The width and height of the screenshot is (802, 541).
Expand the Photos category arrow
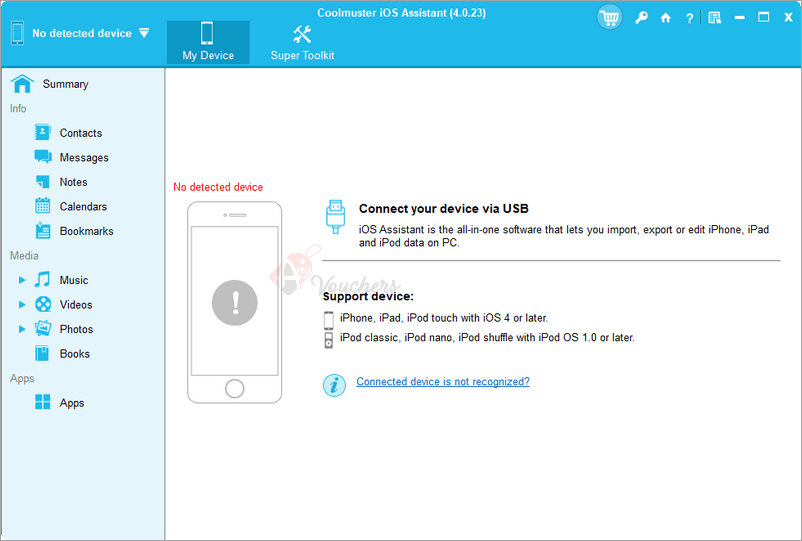coord(22,329)
